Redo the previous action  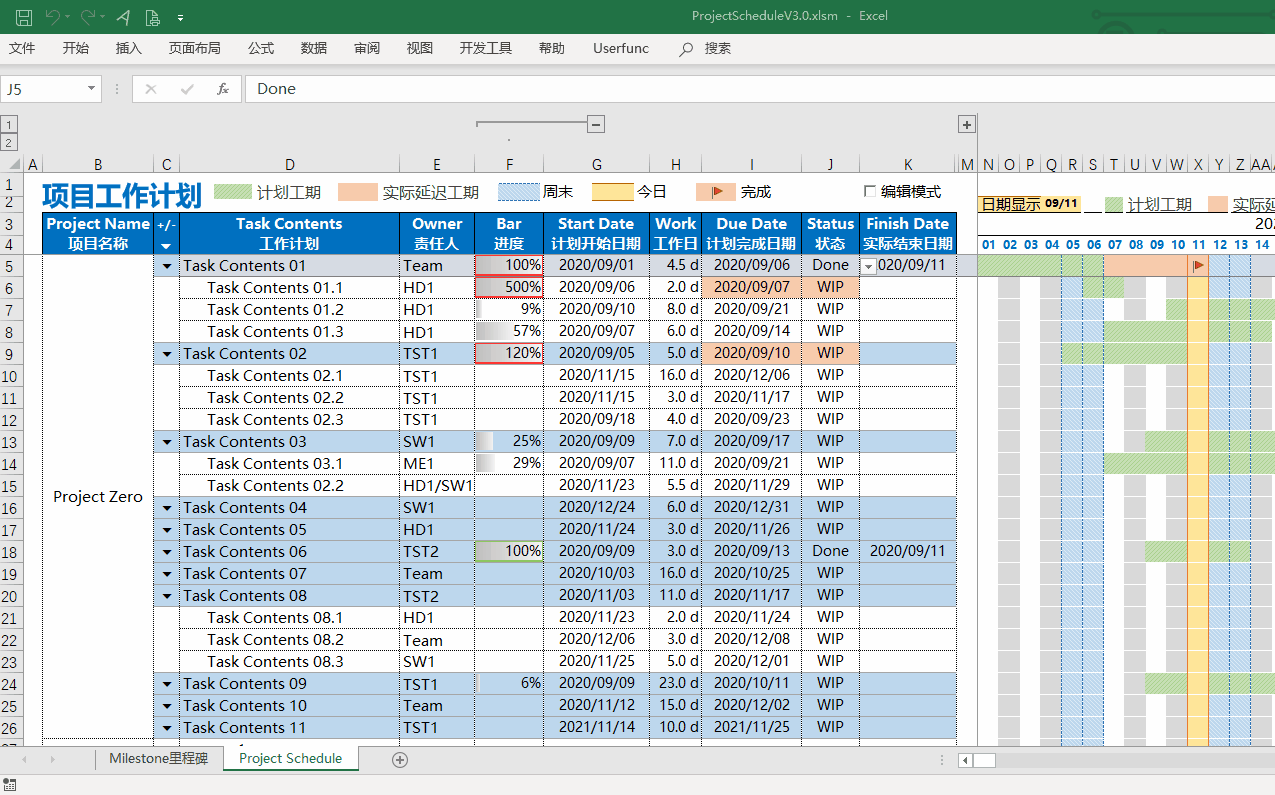88,16
